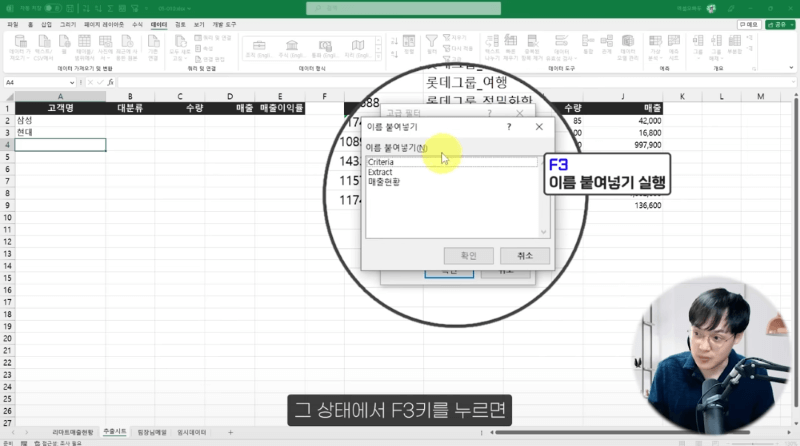
Task: Click the Filter (필터) funnel icon
Action: (x=432, y=45)
